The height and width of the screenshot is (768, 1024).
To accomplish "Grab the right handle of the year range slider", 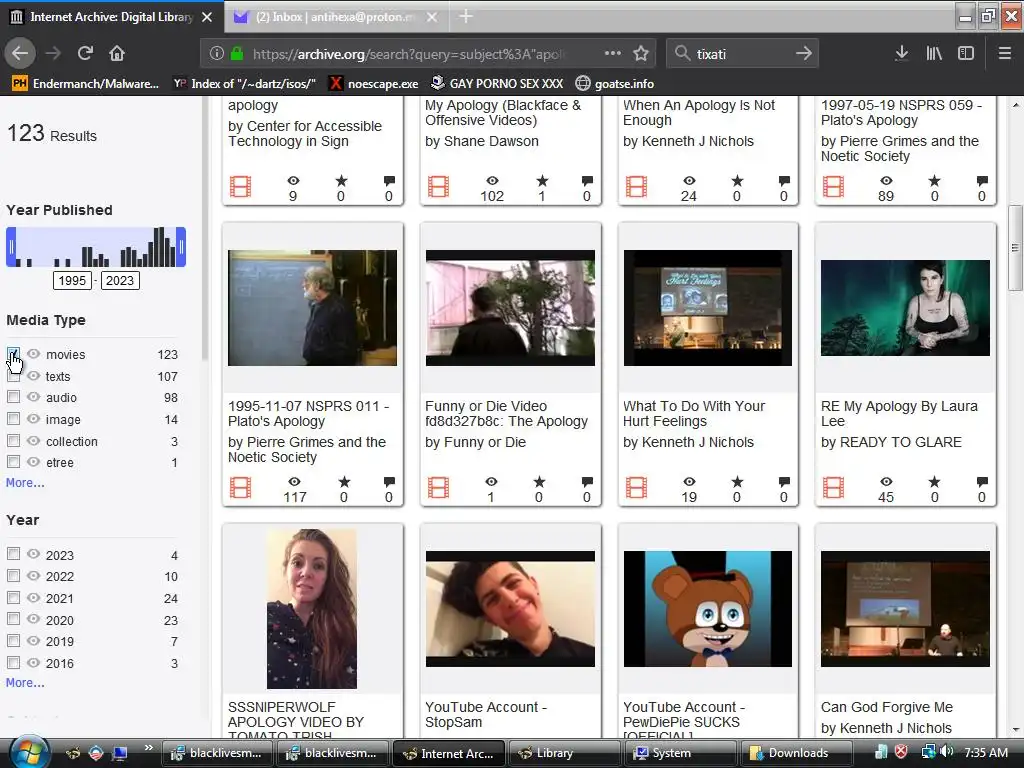I will [x=182, y=247].
